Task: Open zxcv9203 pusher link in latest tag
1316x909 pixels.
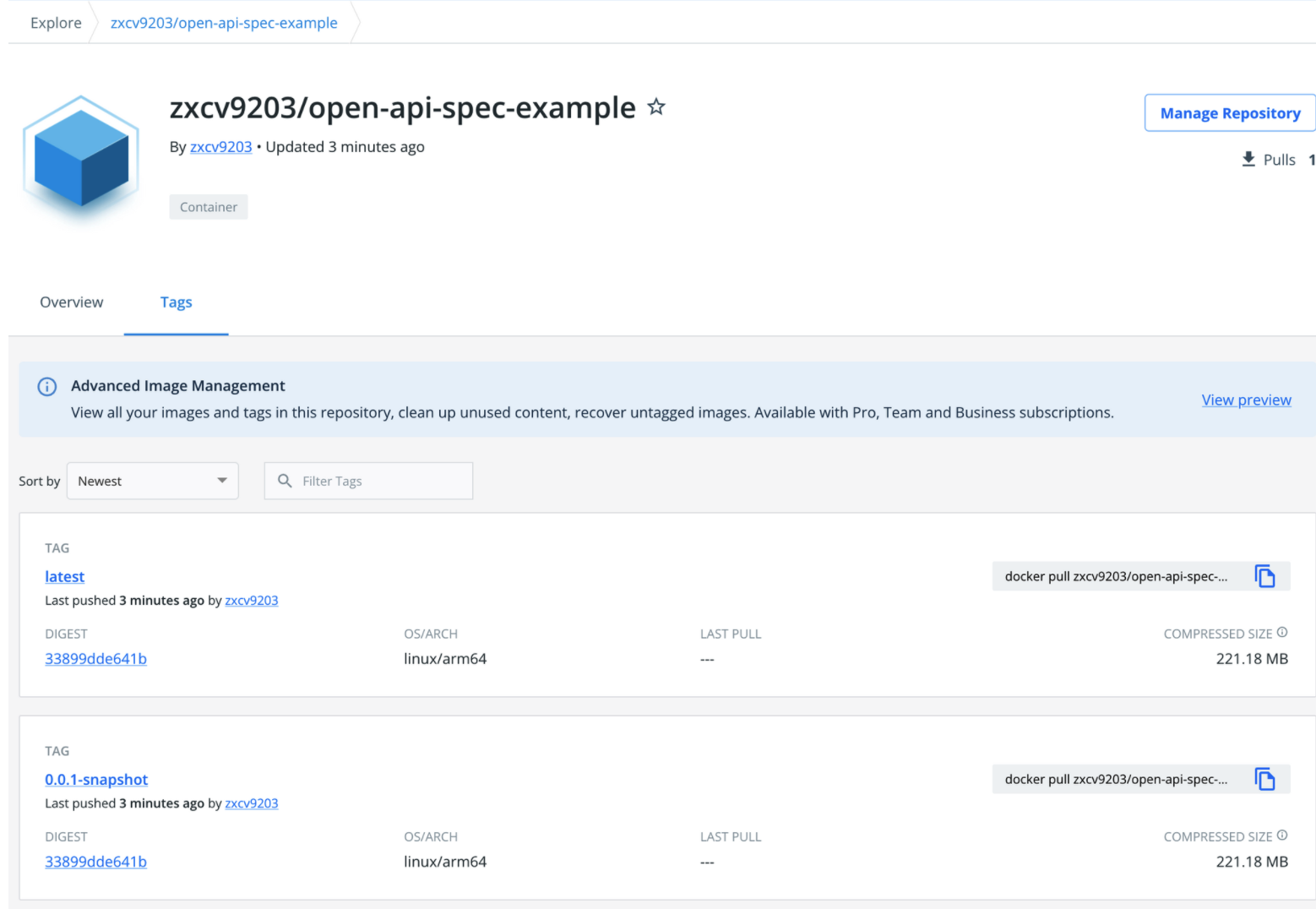Action: [x=252, y=601]
